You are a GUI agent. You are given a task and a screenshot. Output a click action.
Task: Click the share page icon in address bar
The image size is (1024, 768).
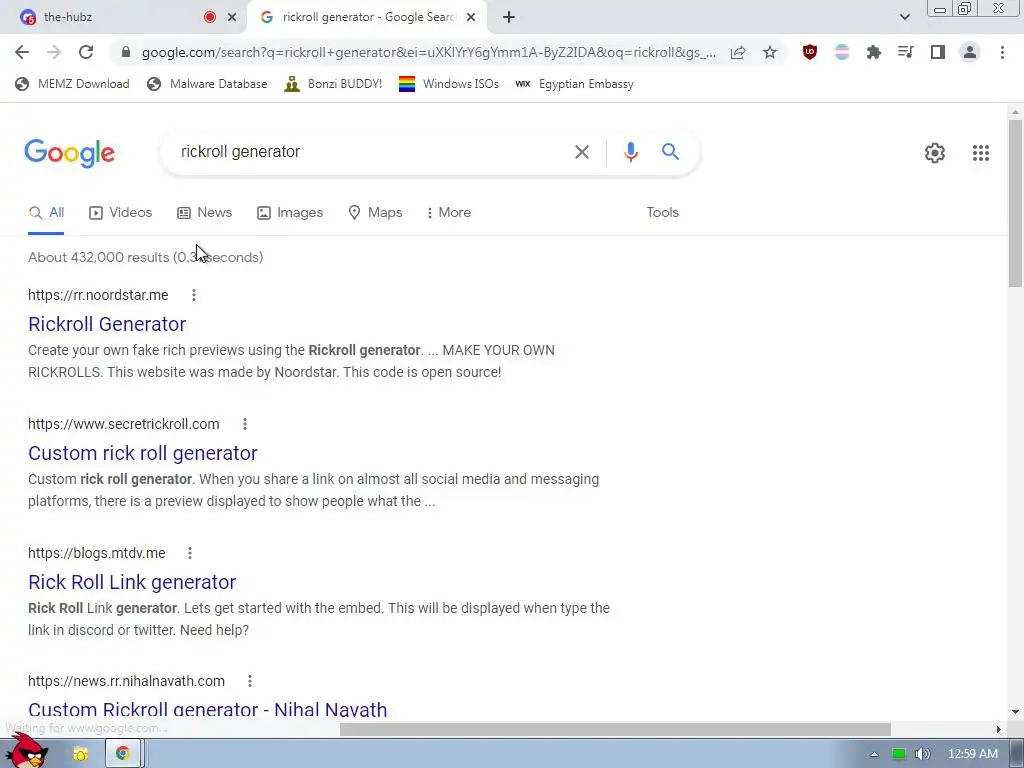pos(738,52)
